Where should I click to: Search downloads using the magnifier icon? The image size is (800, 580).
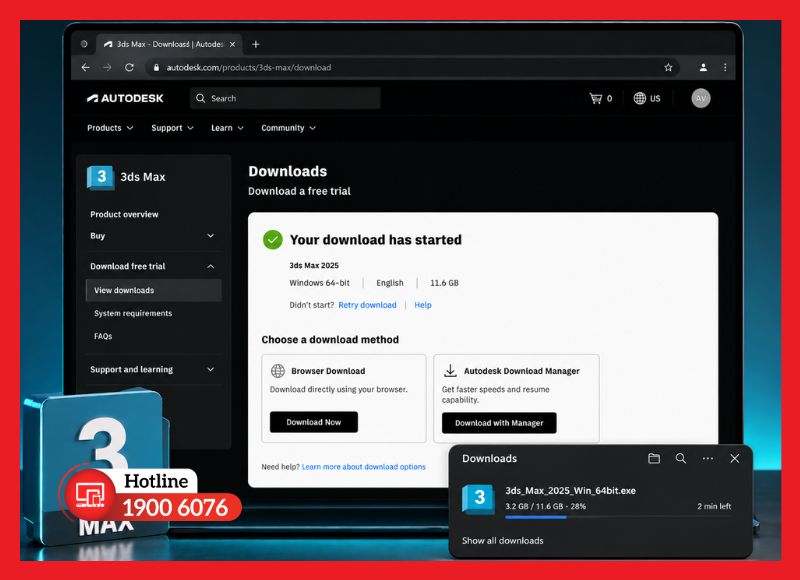coord(681,459)
